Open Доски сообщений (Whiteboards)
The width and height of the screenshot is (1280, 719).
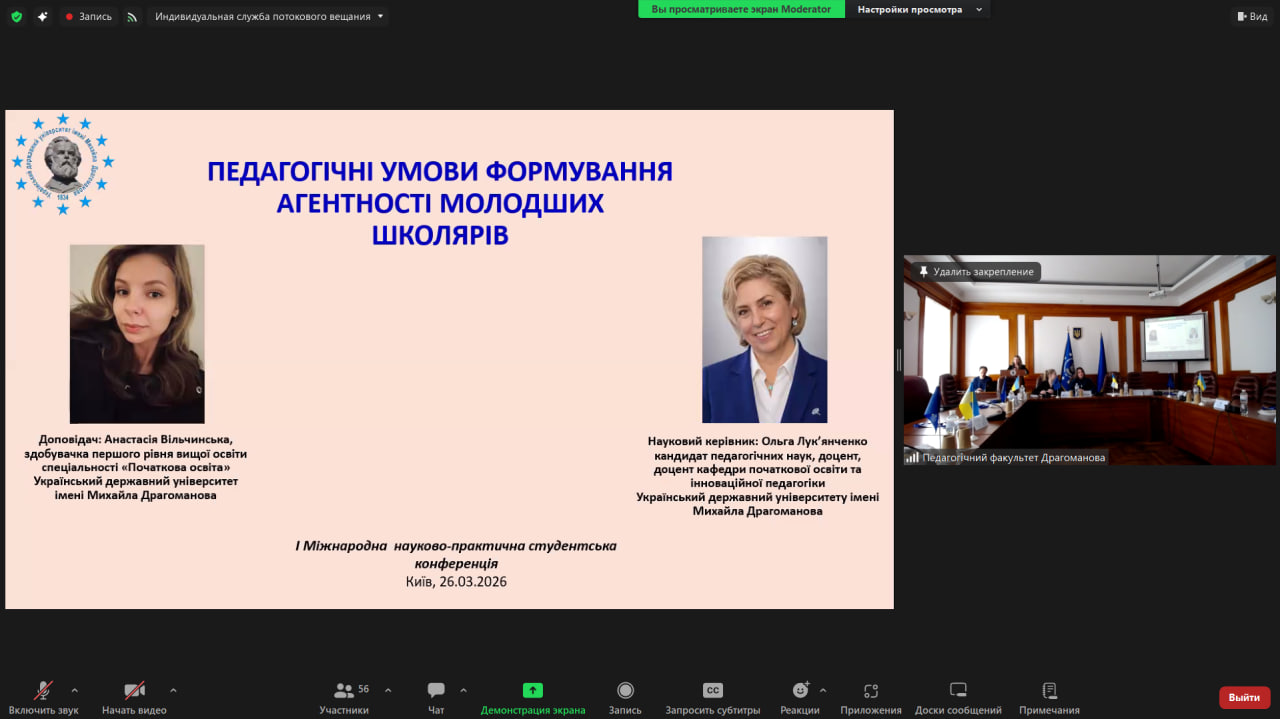click(x=957, y=695)
